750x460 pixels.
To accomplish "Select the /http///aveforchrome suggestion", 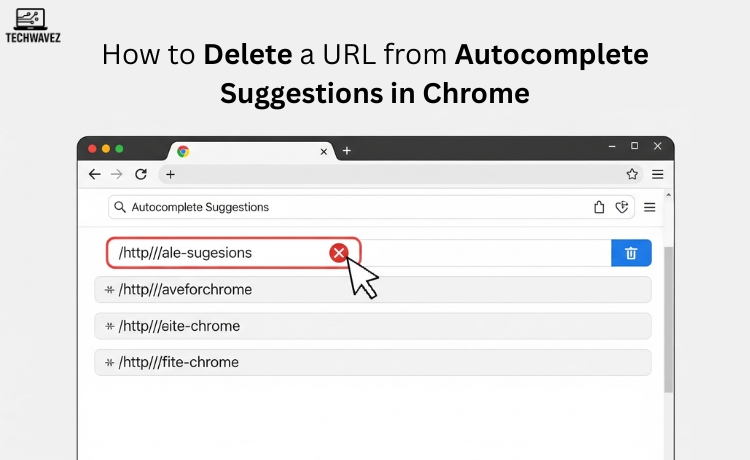I will tap(373, 290).
